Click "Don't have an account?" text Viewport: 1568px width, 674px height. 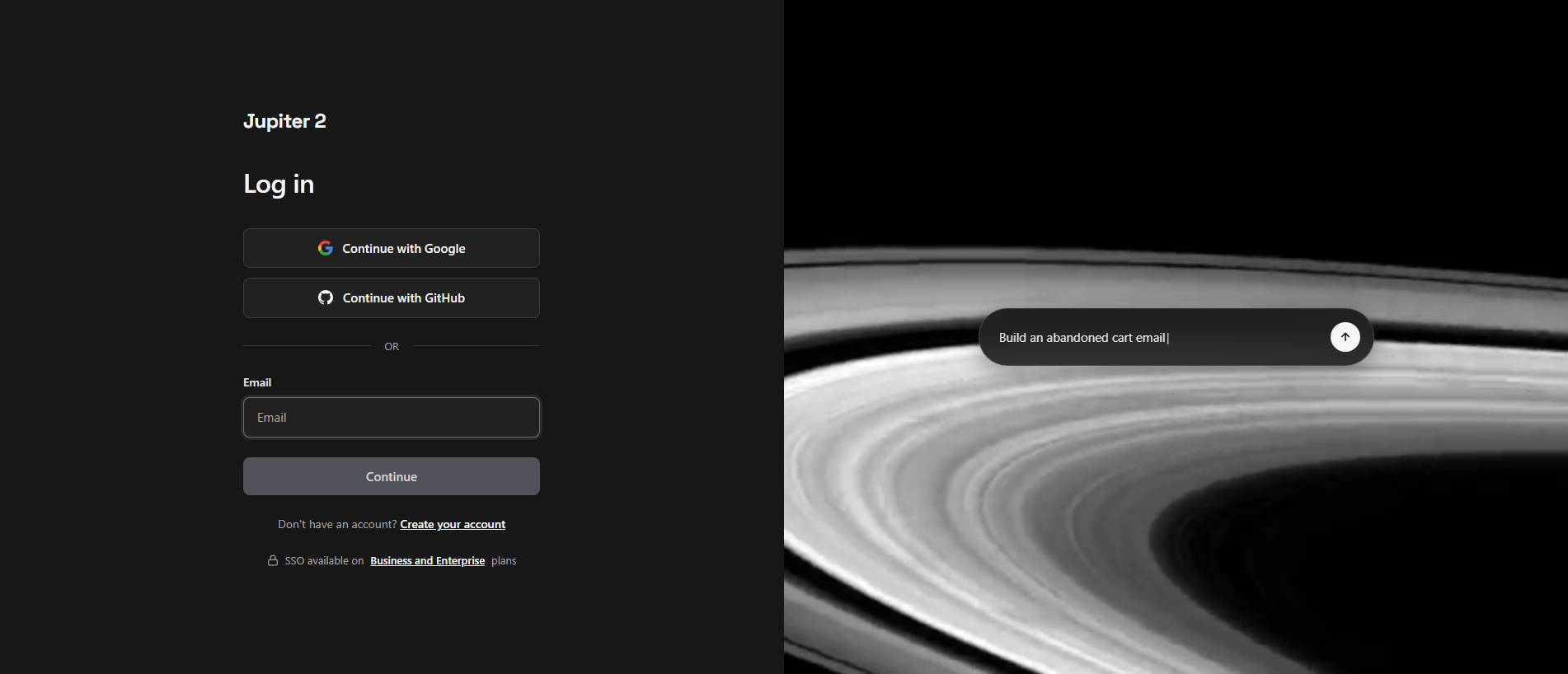(337, 524)
